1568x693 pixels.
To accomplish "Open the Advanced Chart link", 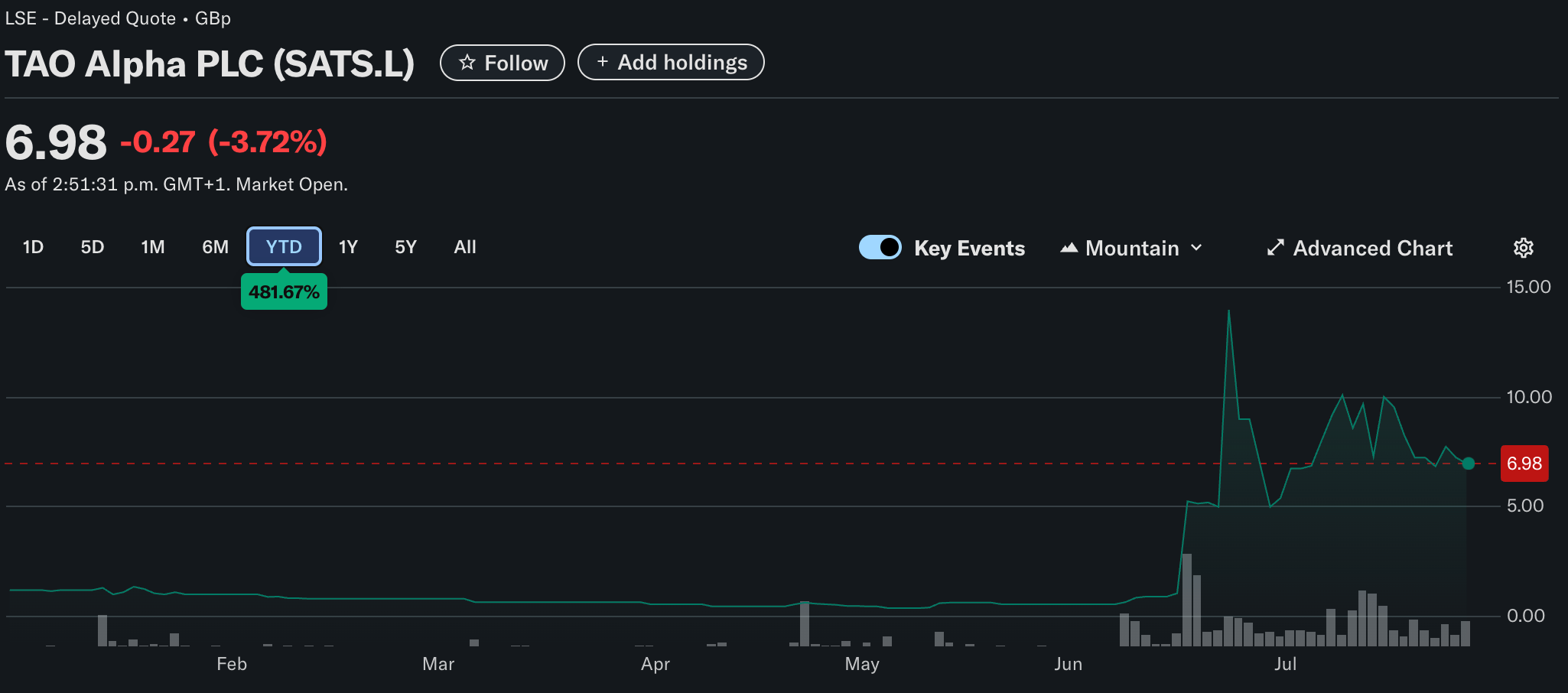I will [x=1372, y=248].
